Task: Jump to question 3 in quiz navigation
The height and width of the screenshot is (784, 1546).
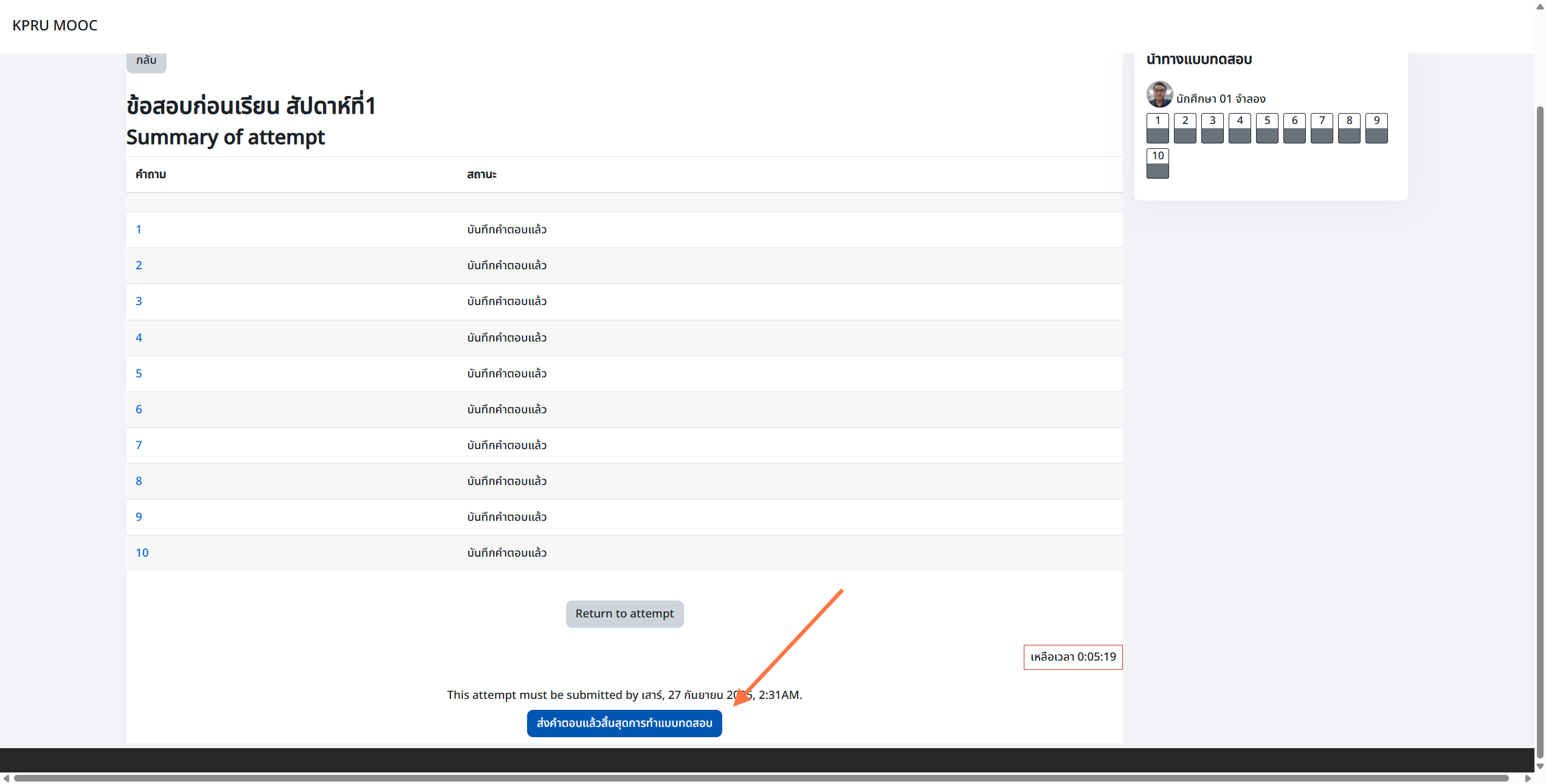Action: [1212, 128]
